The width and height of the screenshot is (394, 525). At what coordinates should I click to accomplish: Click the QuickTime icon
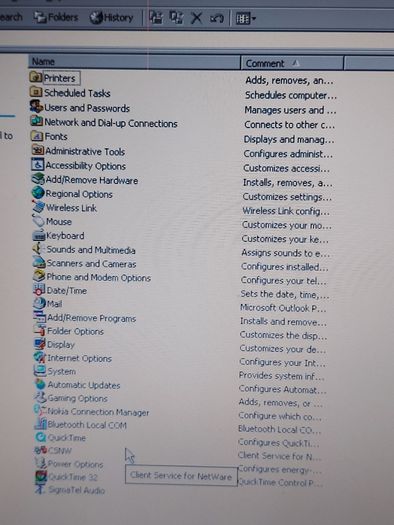(x=41, y=437)
